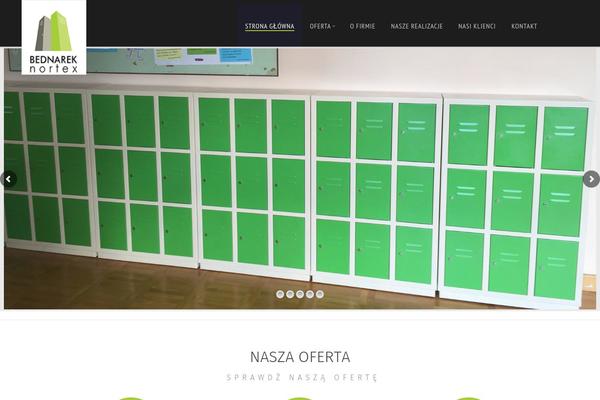Select second slider pagination dot

[x=290, y=294]
